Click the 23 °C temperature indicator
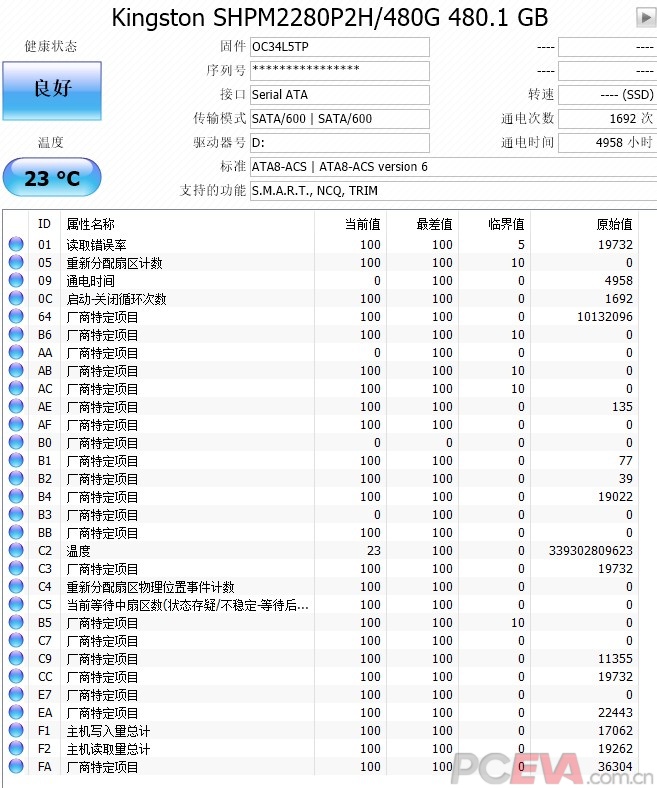 tap(52, 178)
